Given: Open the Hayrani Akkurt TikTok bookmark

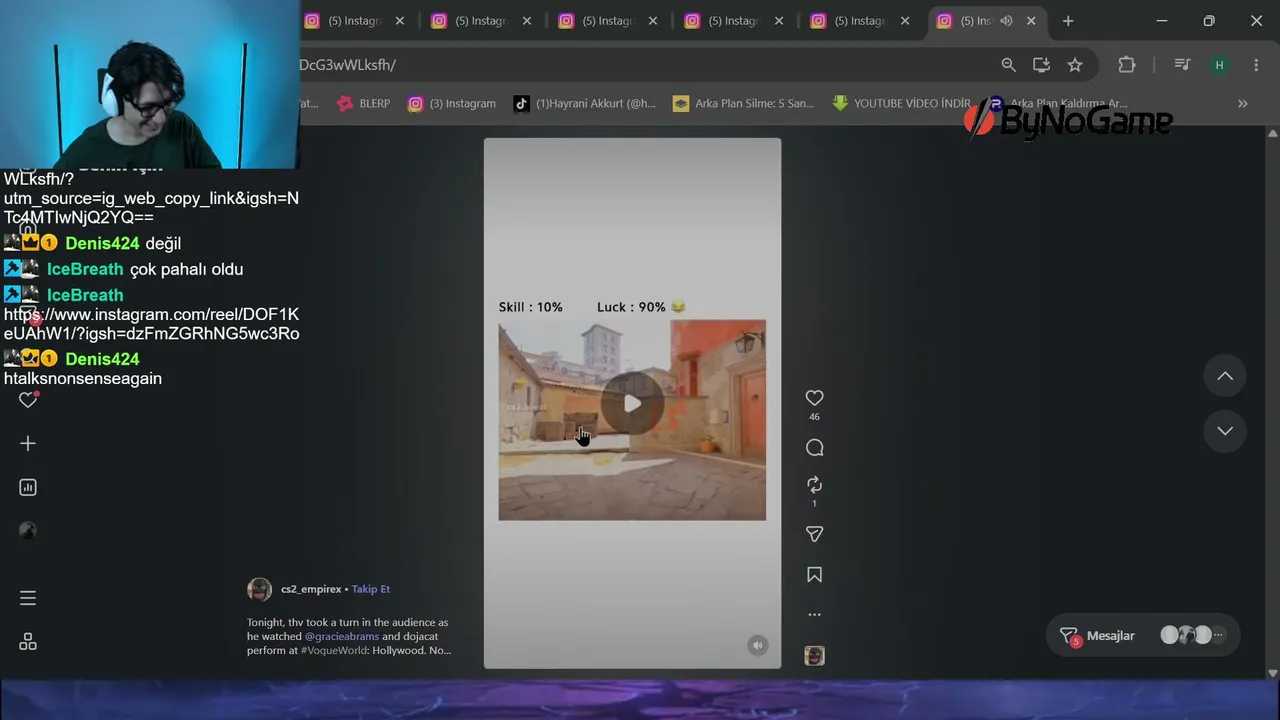Looking at the screenshot, I should 585,103.
